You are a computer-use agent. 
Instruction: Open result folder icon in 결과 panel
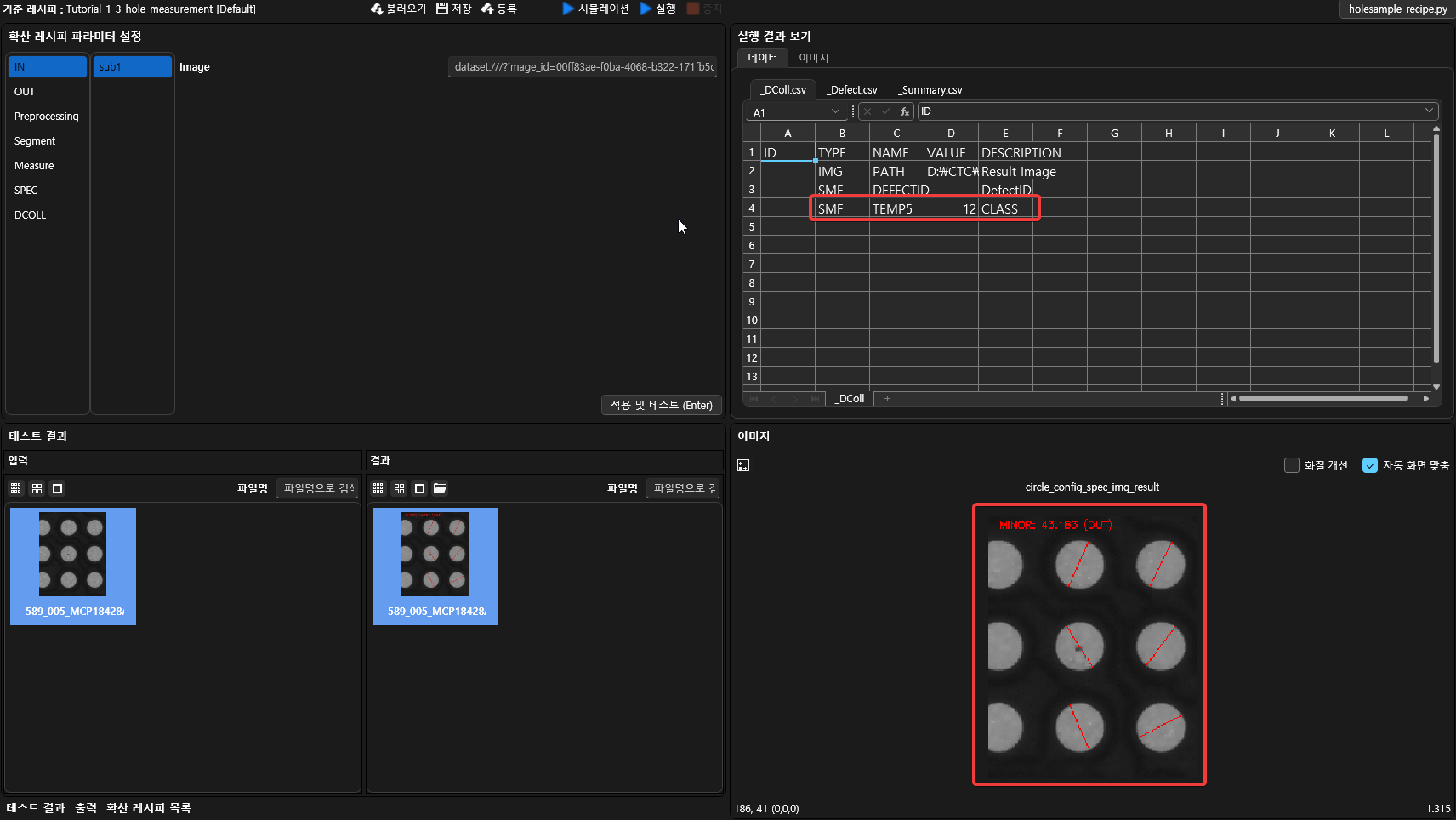tap(440, 488)
